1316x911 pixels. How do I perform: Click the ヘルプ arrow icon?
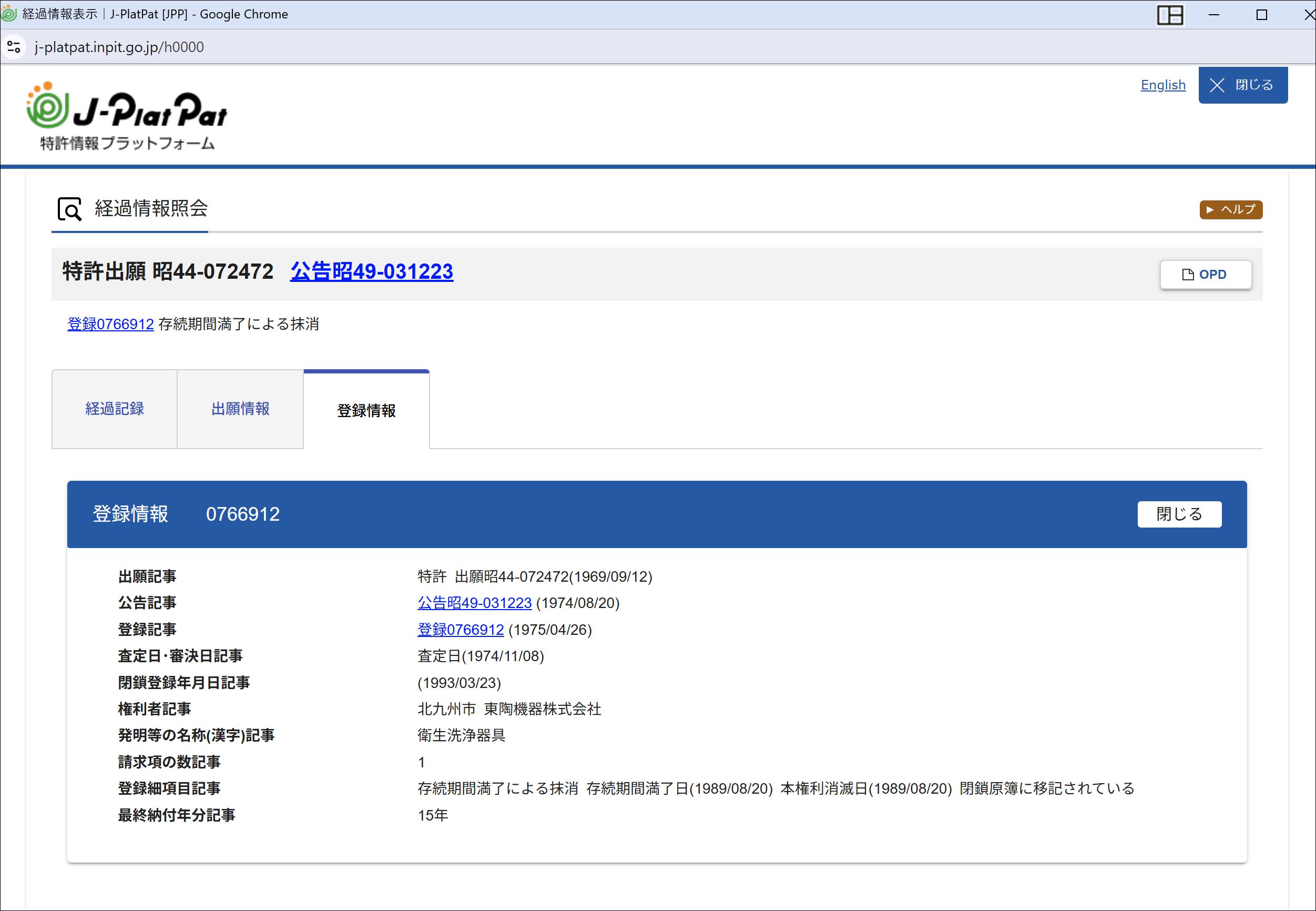point(1210,209)
